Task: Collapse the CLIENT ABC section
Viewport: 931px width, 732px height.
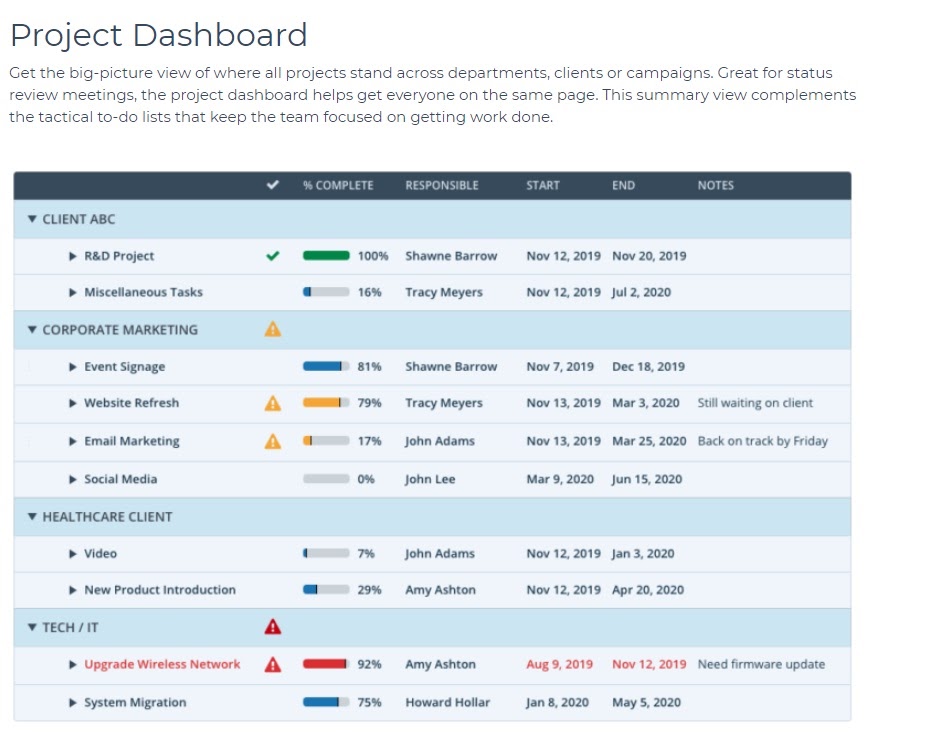Action: click(31, 219)
